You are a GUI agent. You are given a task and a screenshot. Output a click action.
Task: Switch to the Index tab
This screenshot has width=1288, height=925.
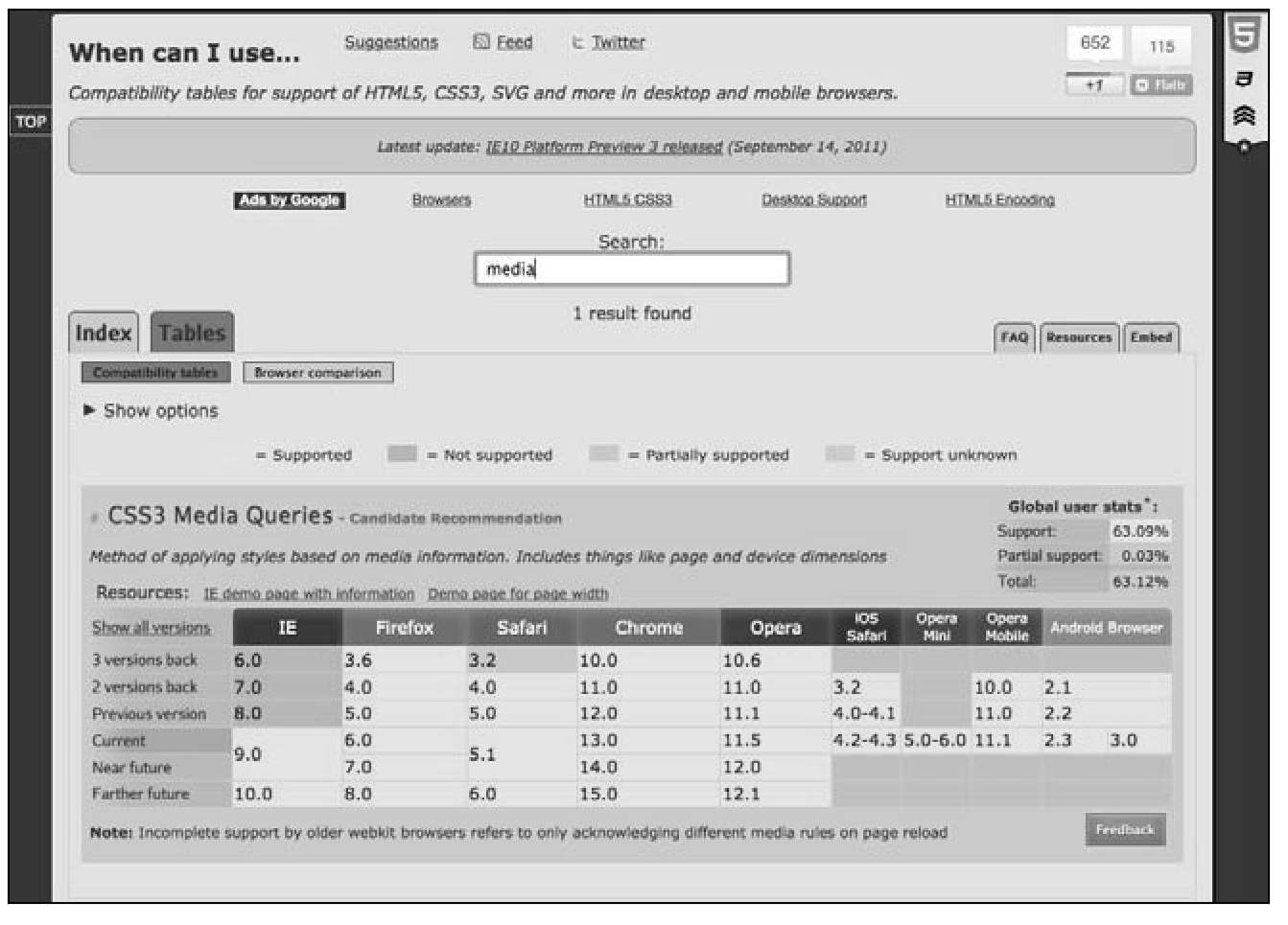[103, 333]
